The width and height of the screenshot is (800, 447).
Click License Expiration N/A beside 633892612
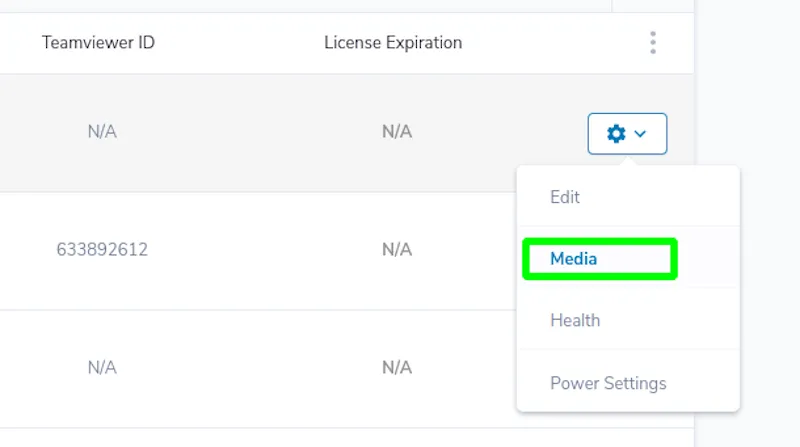[397, 250]
